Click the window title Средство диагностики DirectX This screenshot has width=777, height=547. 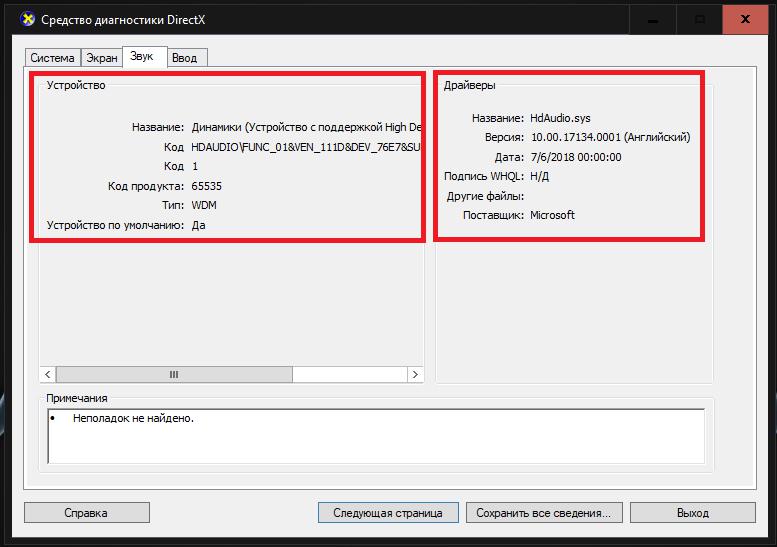(123, 20)
